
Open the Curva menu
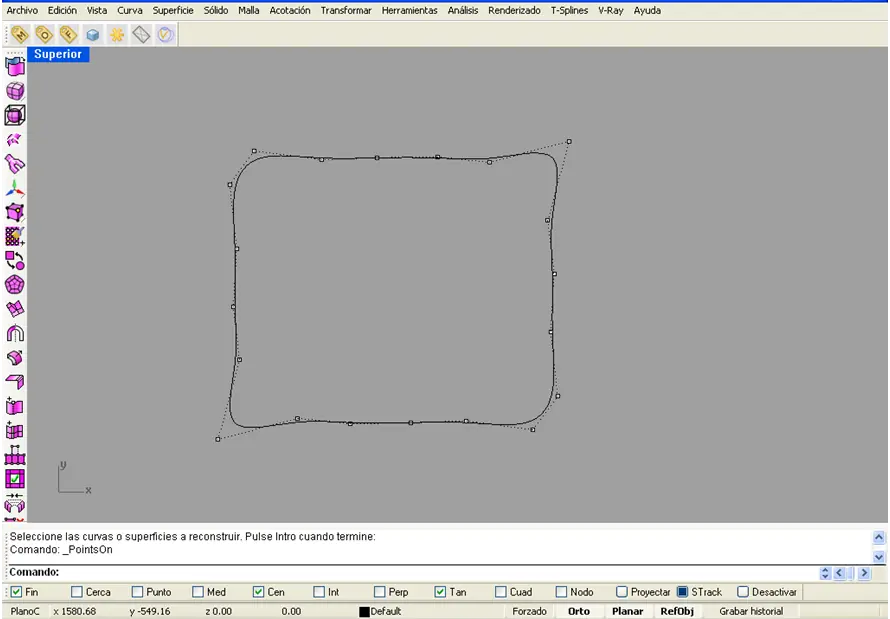[x=129, y=10]
